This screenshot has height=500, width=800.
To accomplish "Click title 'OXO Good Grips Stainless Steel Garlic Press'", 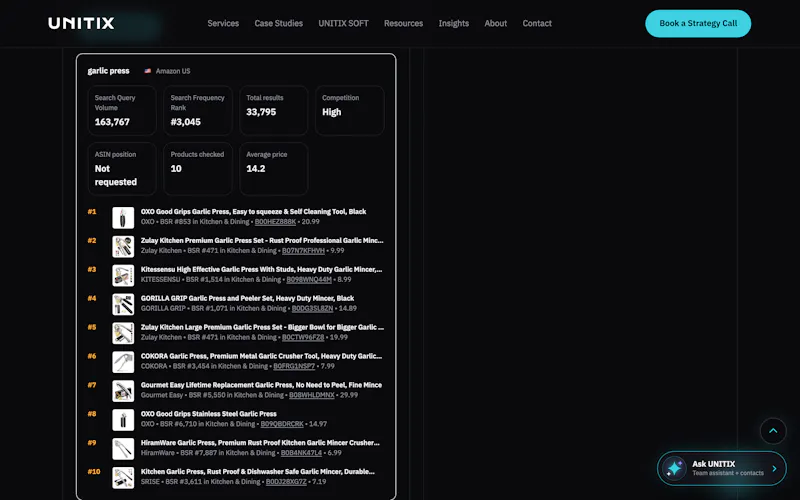I will click(x=209, y=414).
